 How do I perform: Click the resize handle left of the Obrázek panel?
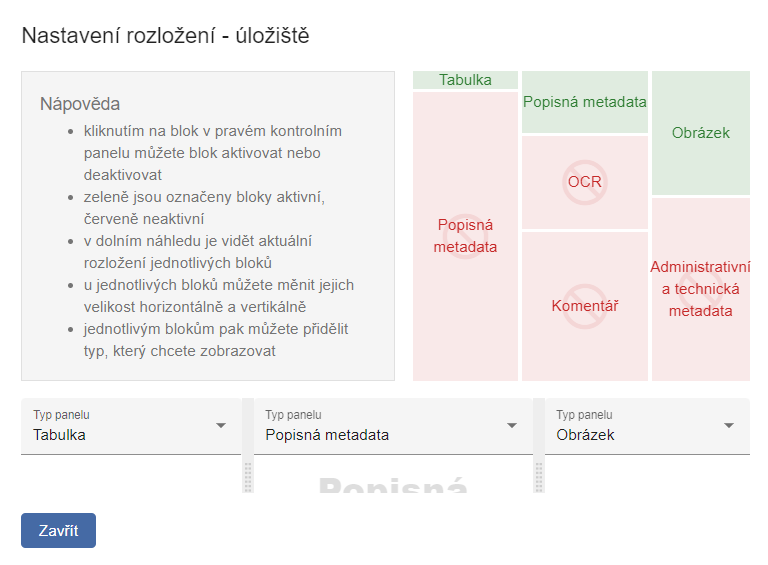[539, 476]
